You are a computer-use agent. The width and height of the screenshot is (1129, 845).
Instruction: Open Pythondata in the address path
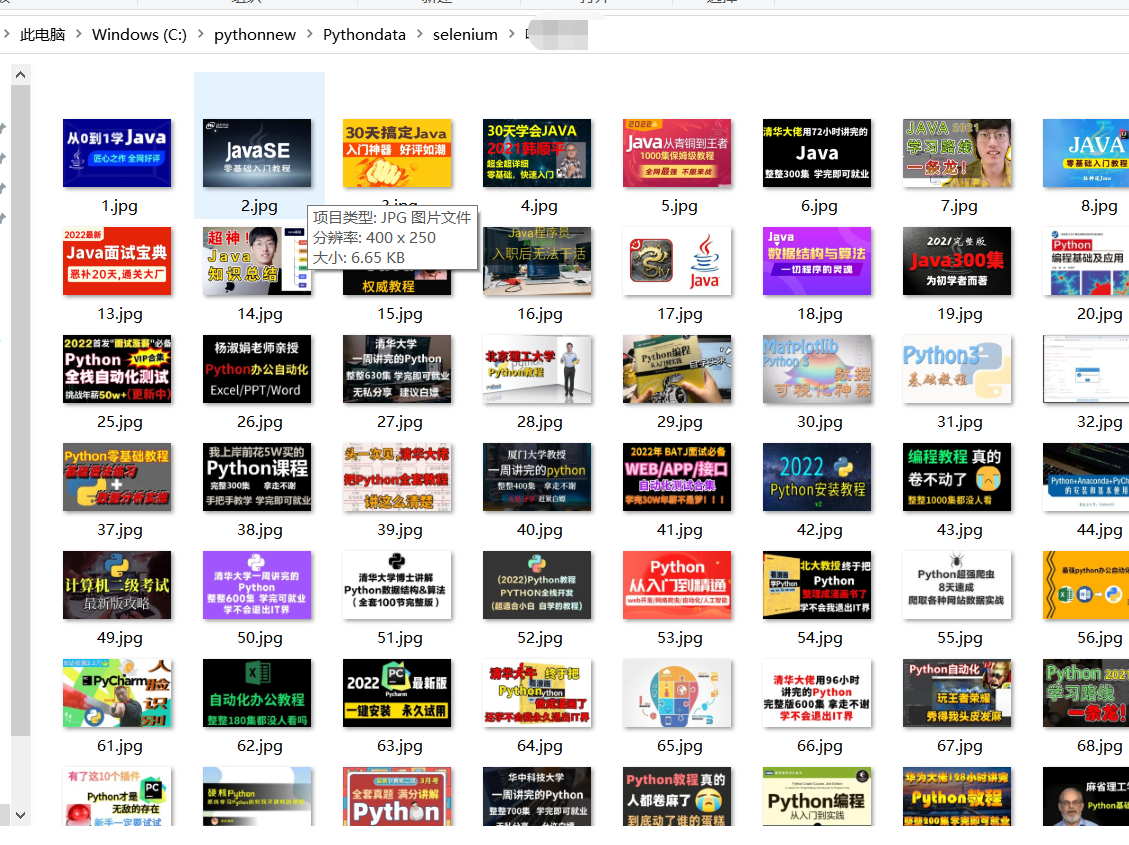364,35
